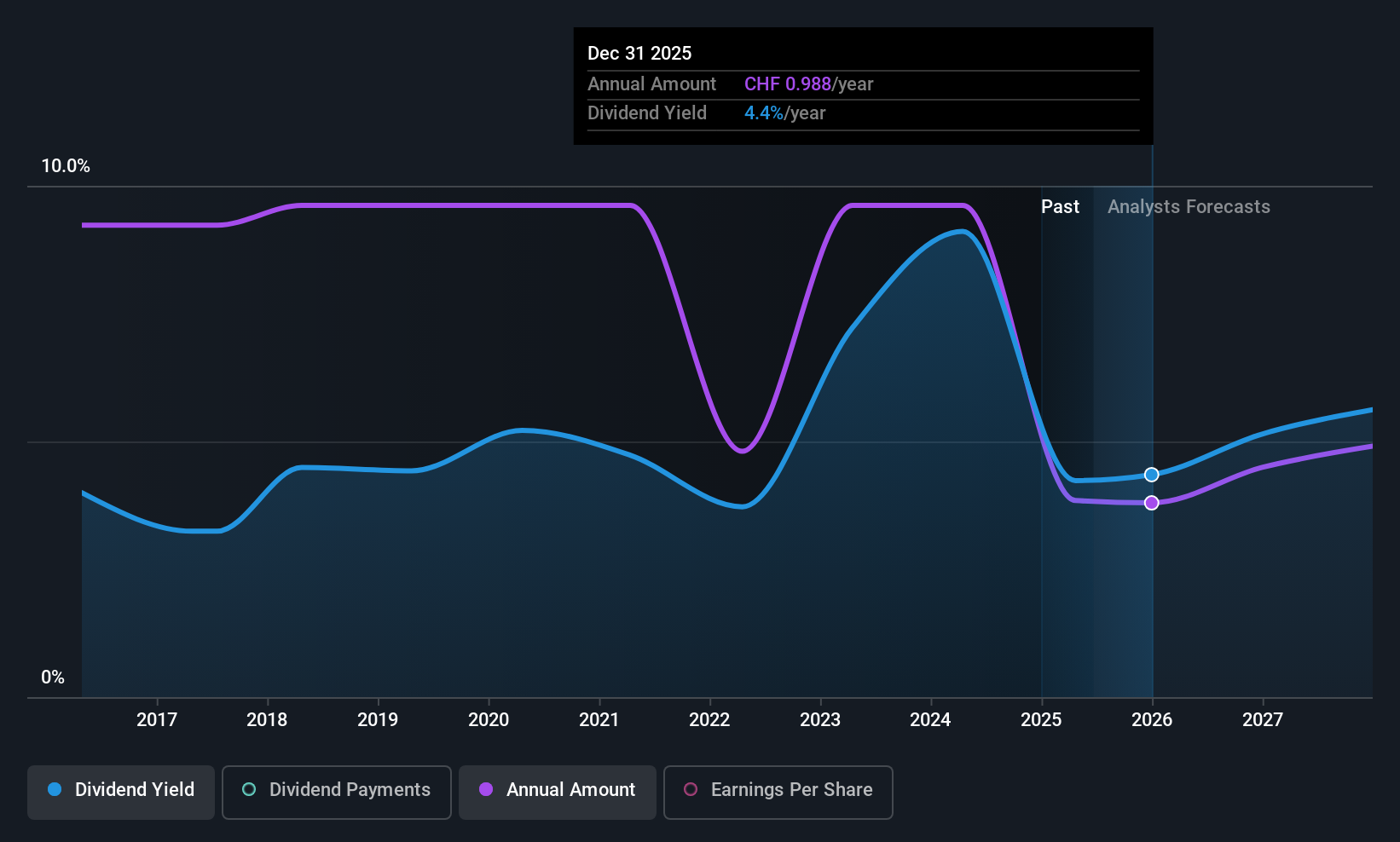Click the Analysts Forecasts label

tap(1189, 207)
